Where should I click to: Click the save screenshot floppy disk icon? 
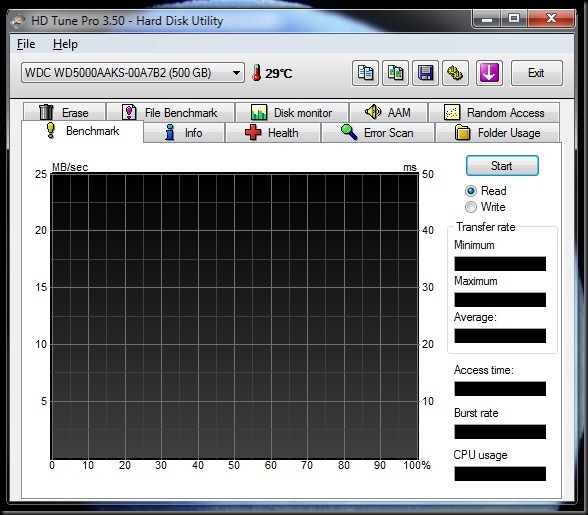[425, 73]
